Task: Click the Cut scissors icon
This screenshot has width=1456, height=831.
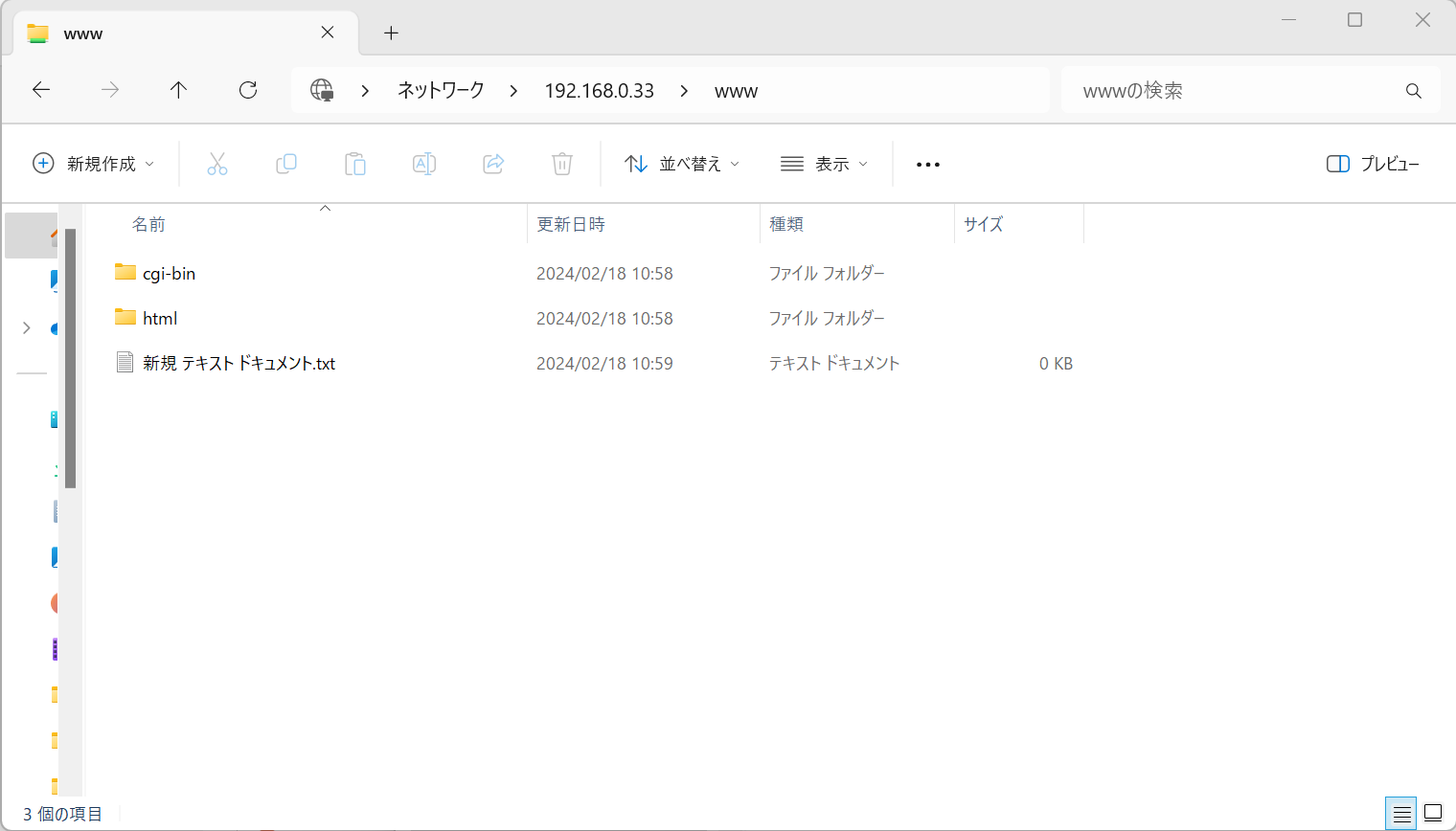Action: (x=217, y=164)
